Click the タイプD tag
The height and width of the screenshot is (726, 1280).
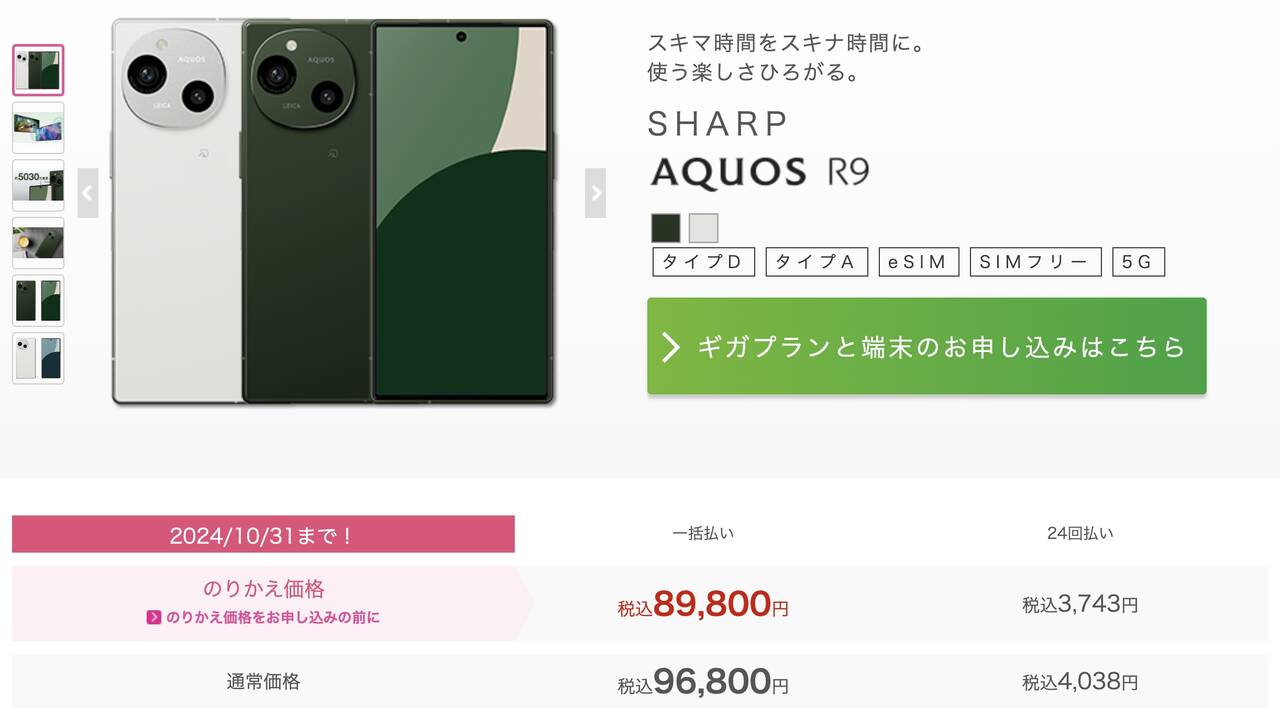pos(703,262)
